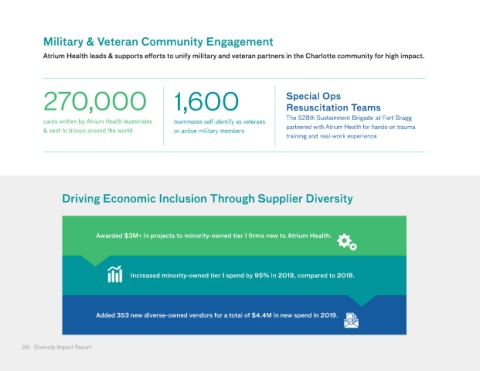Click the teal middle banner background

coord(234,276)
